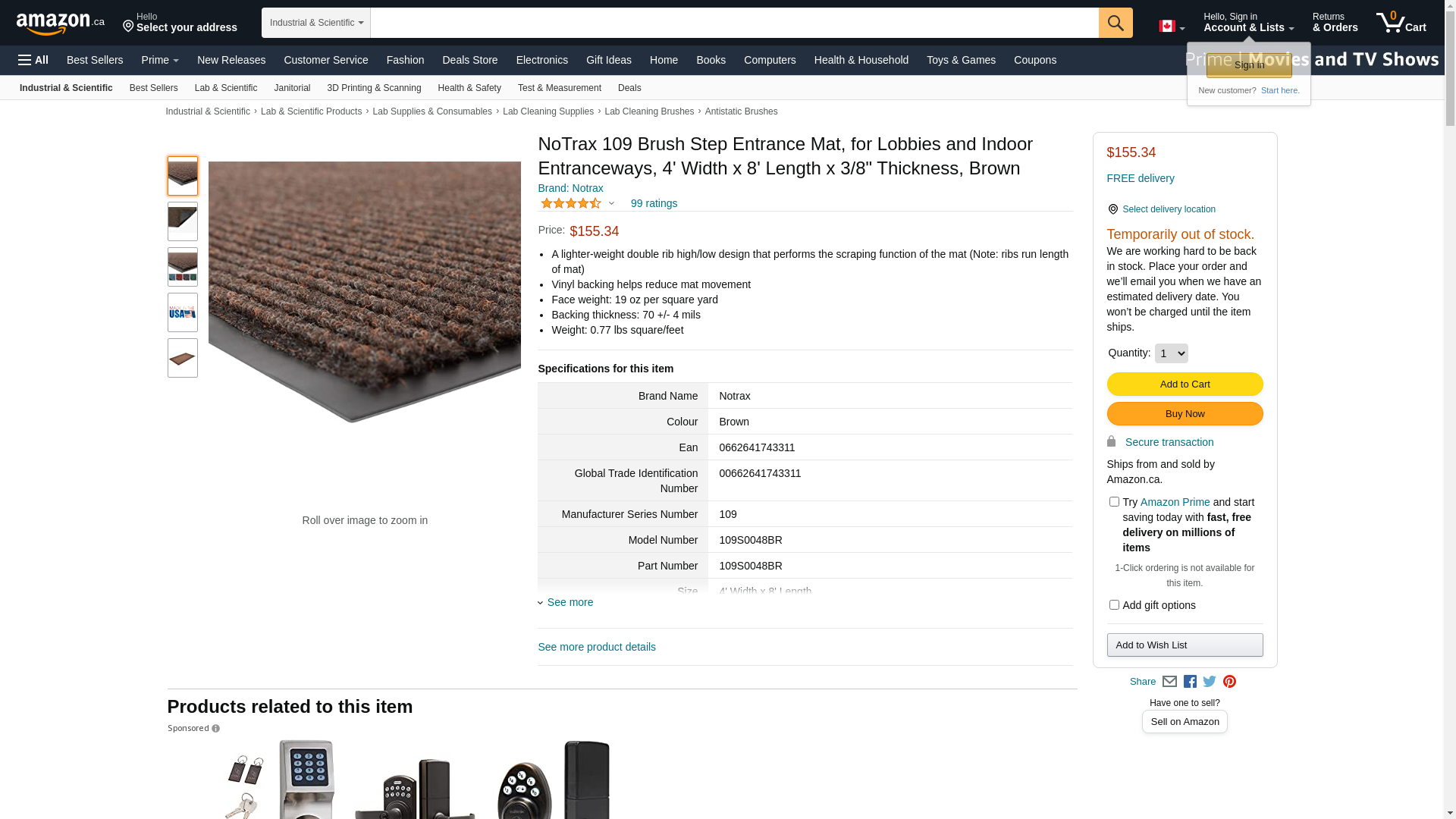This screenshot has height=819, width=1456.
Task: Share via Twitter icon
Action: pos(1210,682)
